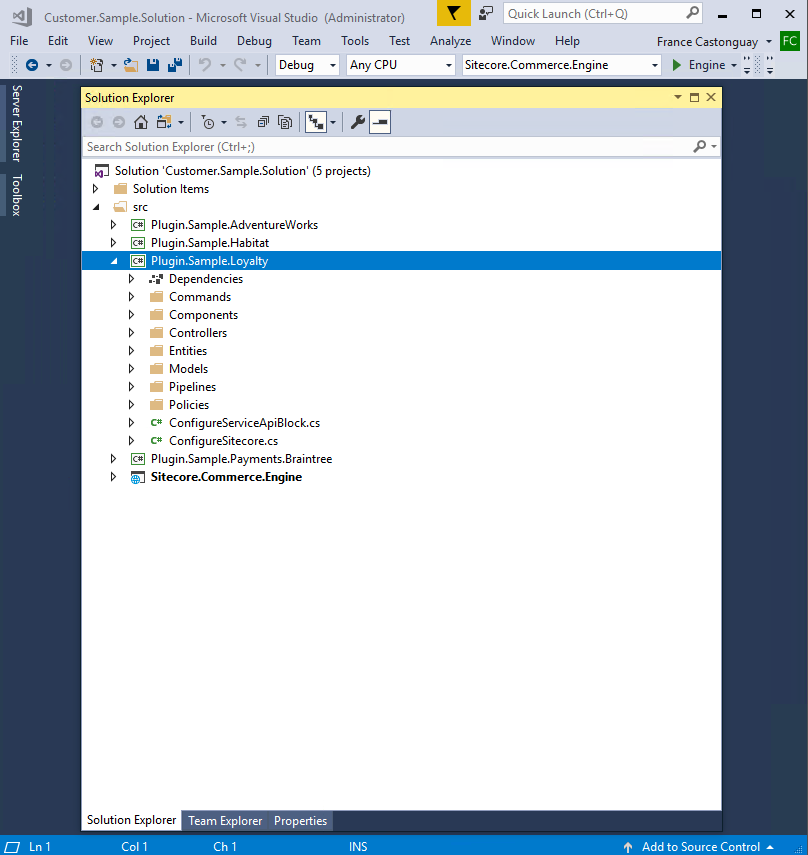Collapse the src folder

coord(97,207)
